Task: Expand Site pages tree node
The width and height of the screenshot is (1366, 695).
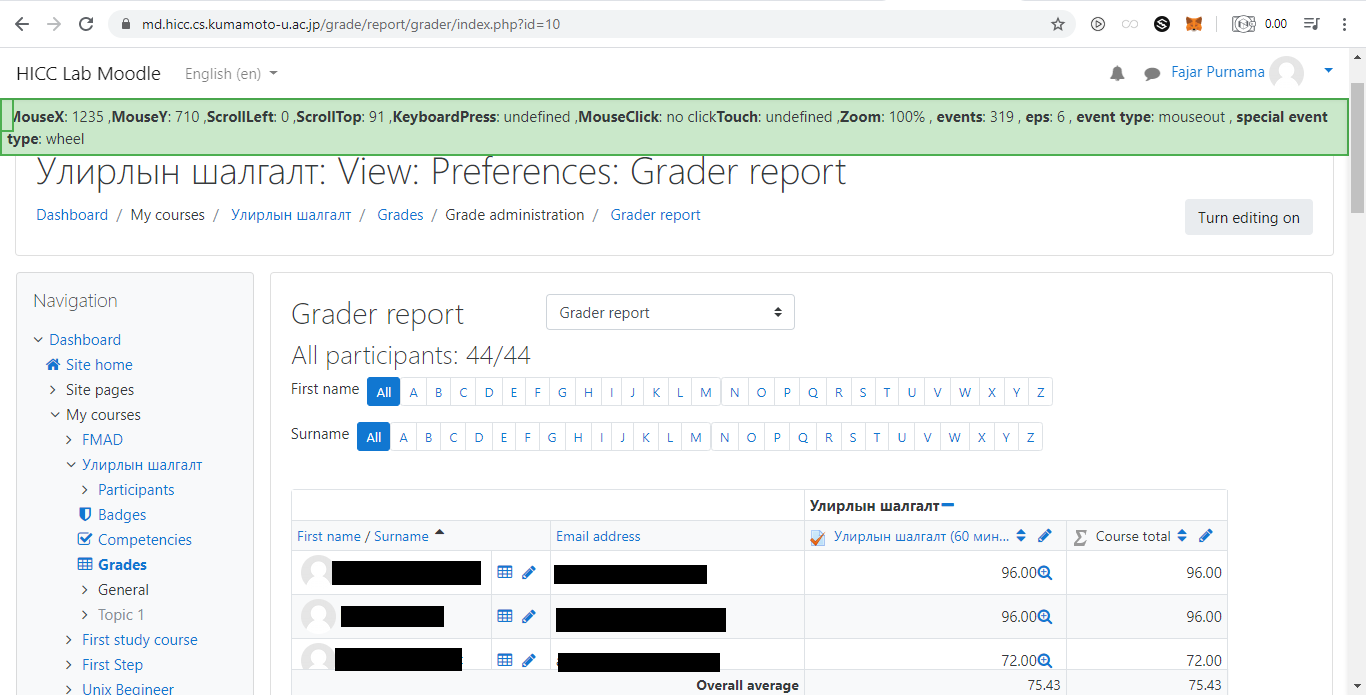Action: click(54, 390)
